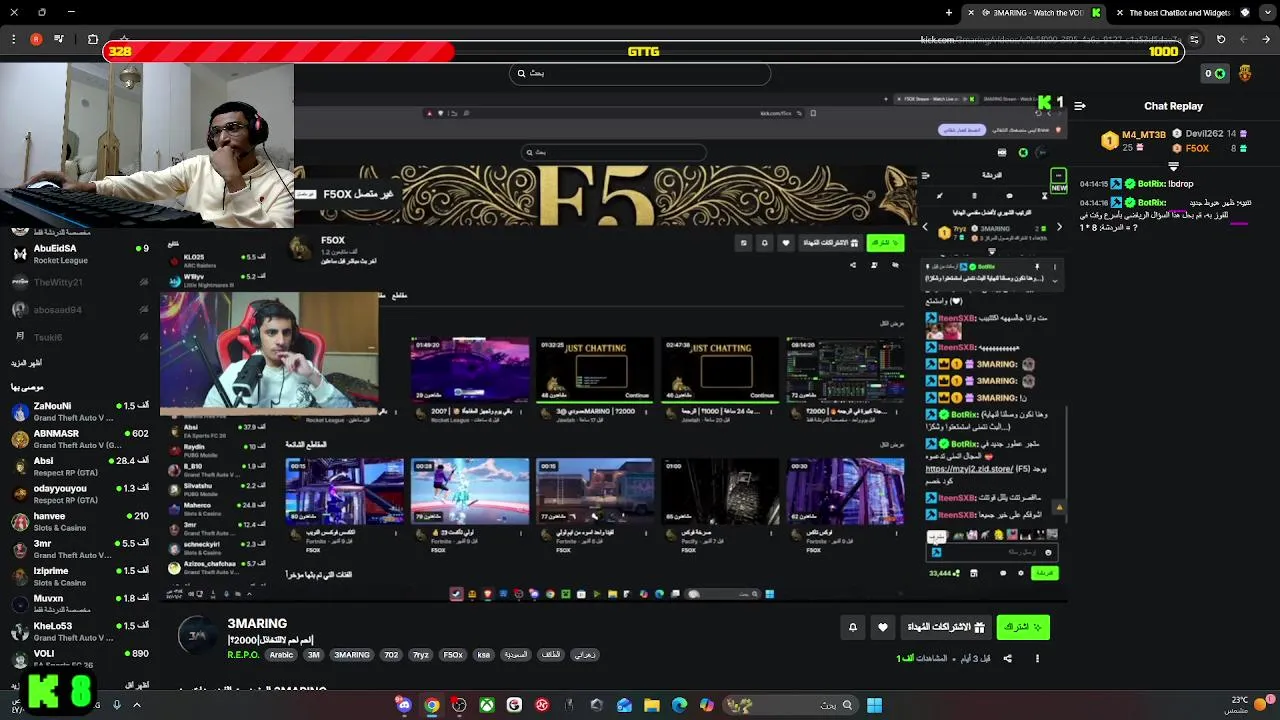Select the ksa tag
Screen dimensions: 1280x720
484,655
